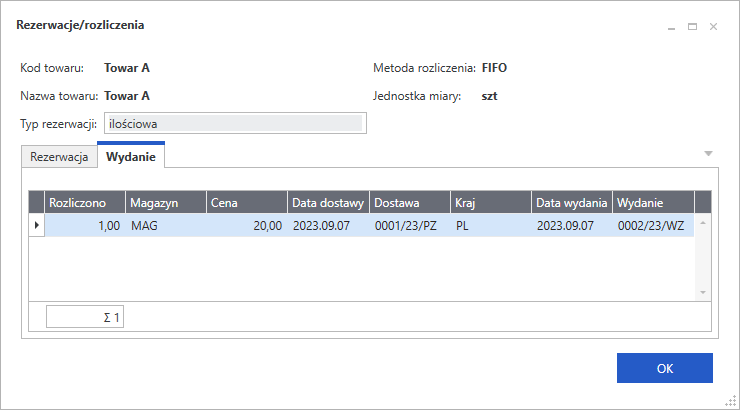The width and height of the screenshot is (740, 410).
Task: Click the Magazyn column header
Action: [x=165, y=202]
